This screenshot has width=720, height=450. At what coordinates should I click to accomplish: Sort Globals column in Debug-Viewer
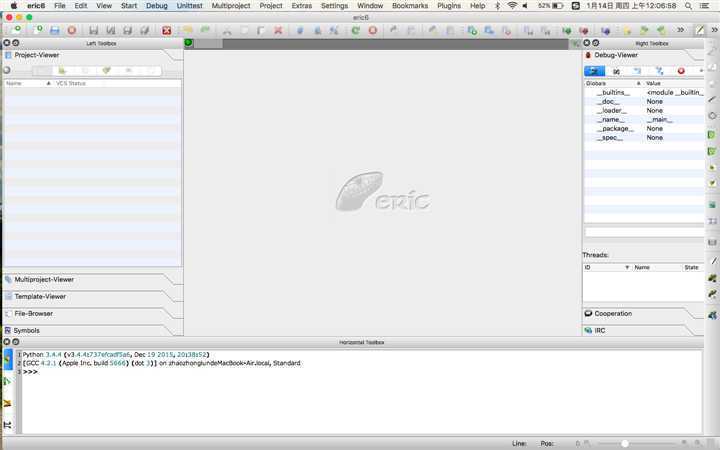point(612,84)
